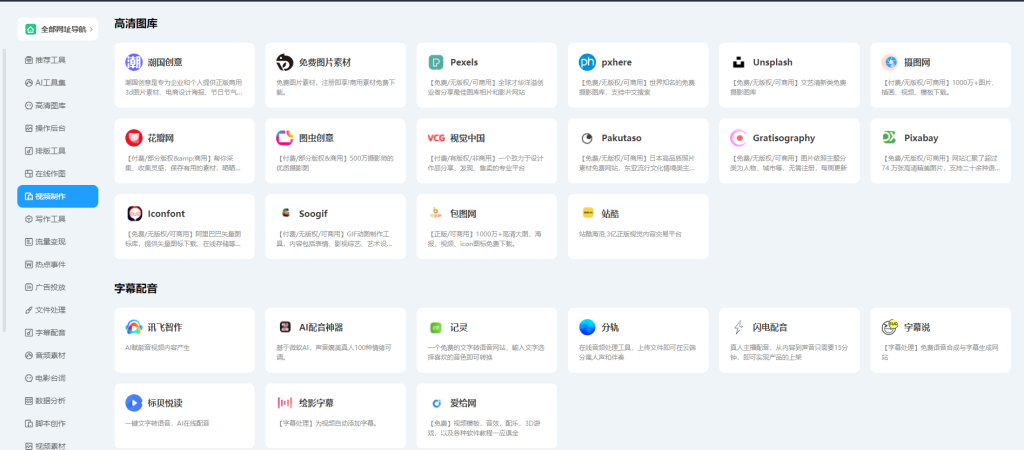Click the VCG 视觉中国 logo
Screen dimensions: 1024x450
436,138
